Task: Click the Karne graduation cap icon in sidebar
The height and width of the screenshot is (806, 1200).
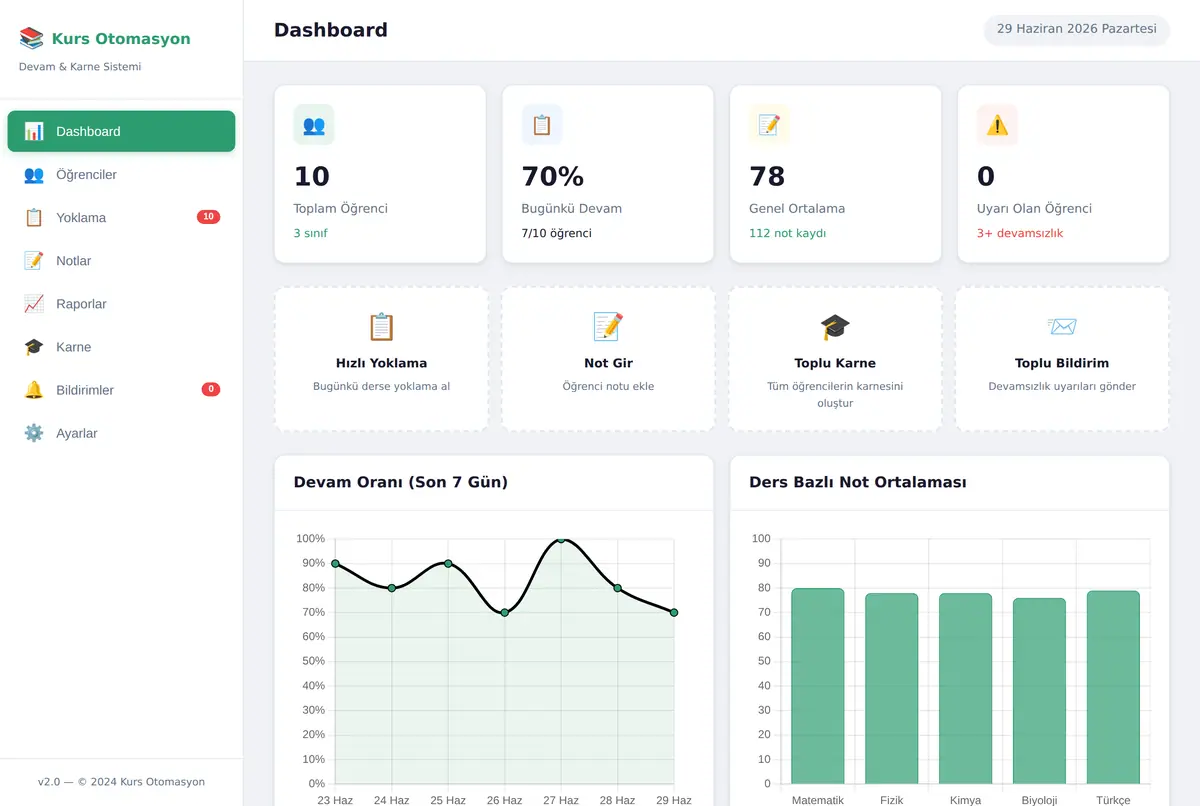Action: tap(34, 346)
